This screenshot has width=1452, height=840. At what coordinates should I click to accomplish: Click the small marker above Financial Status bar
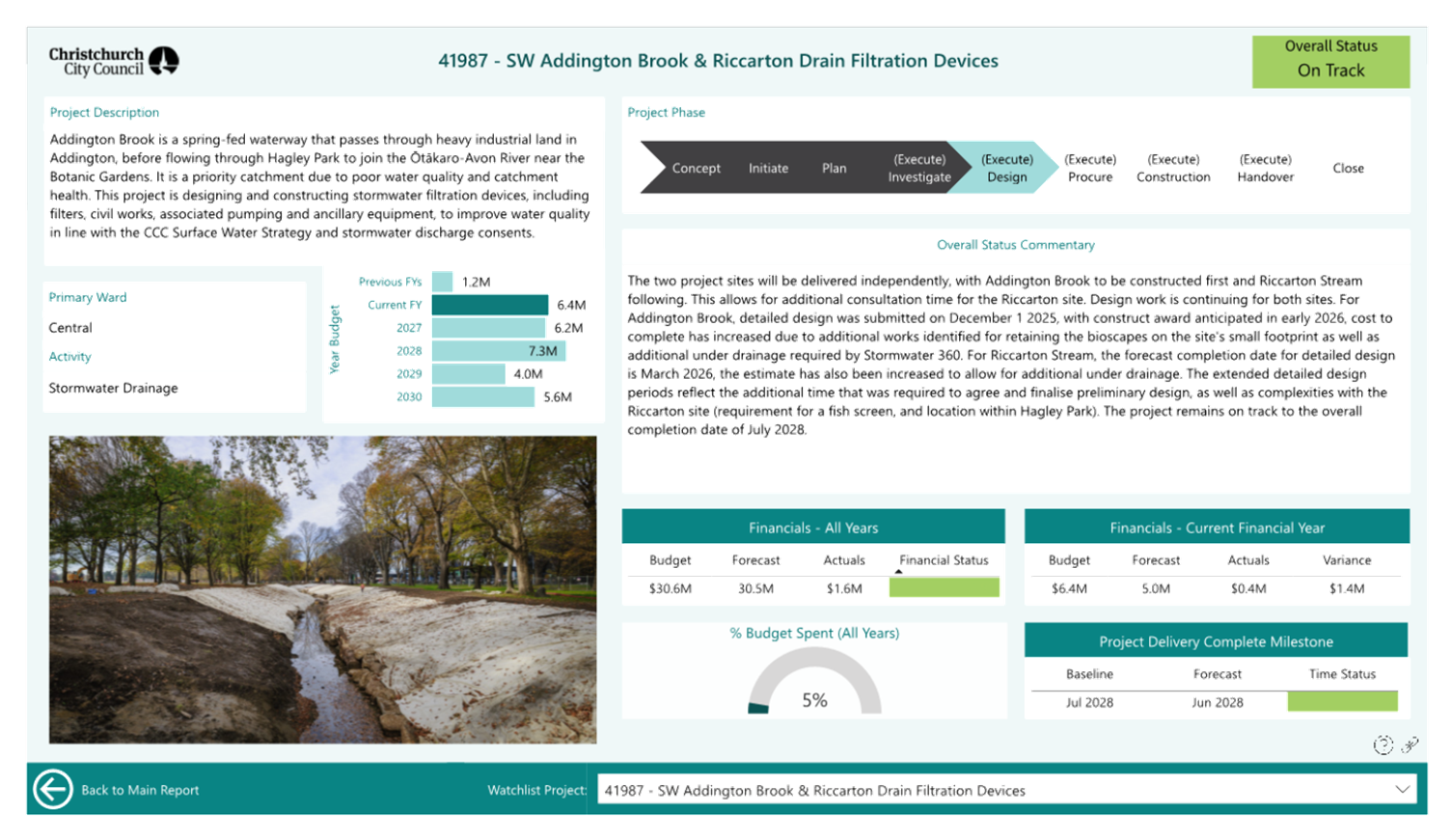(x=898, y=572)
